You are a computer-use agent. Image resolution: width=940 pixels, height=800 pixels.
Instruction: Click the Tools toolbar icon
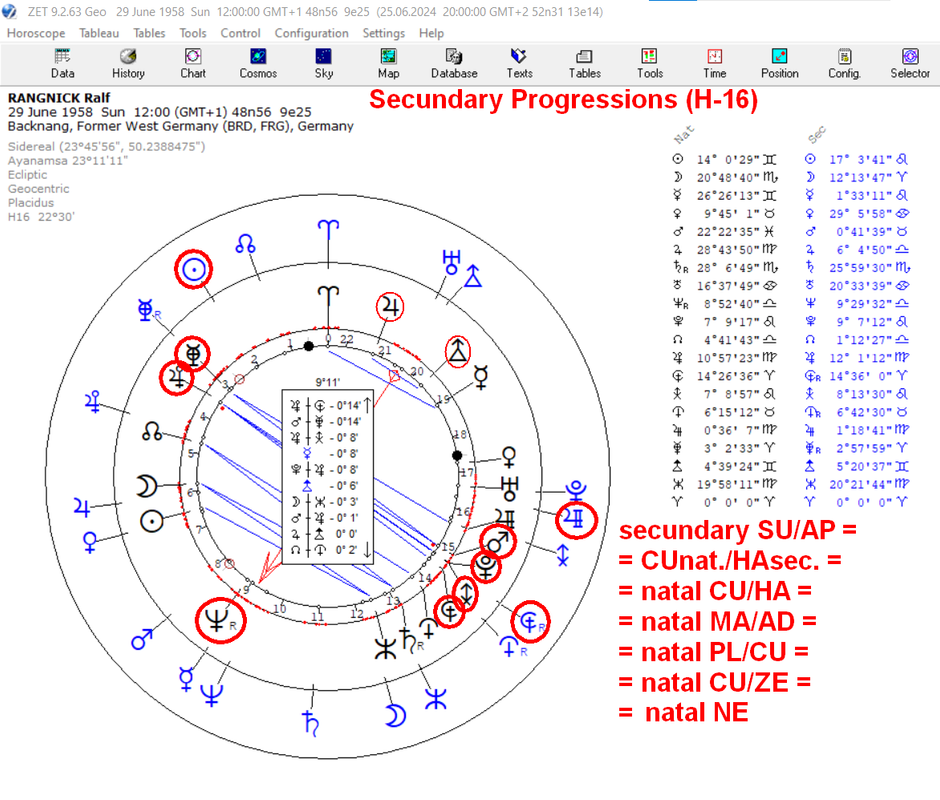649,64
